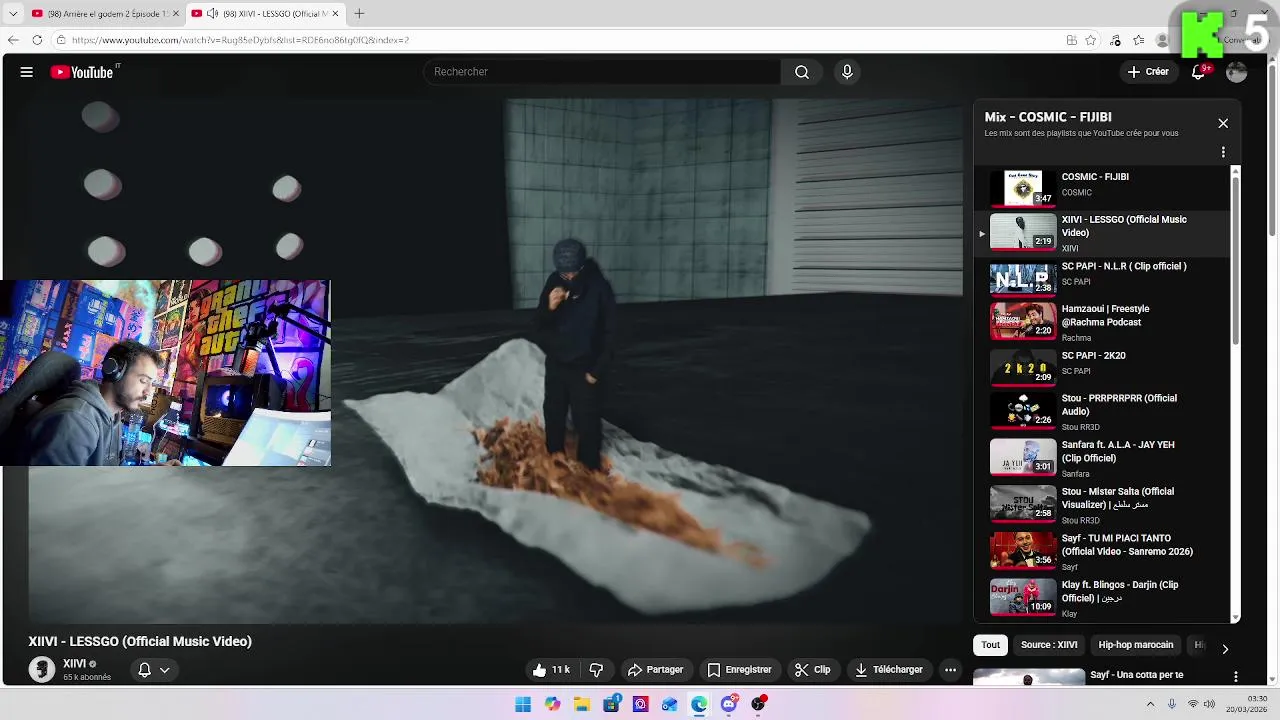The height and width of the screenshot is (720, 1280).
Task: Switch to Edge in the taskbar
Action: [x=699, y=705]
